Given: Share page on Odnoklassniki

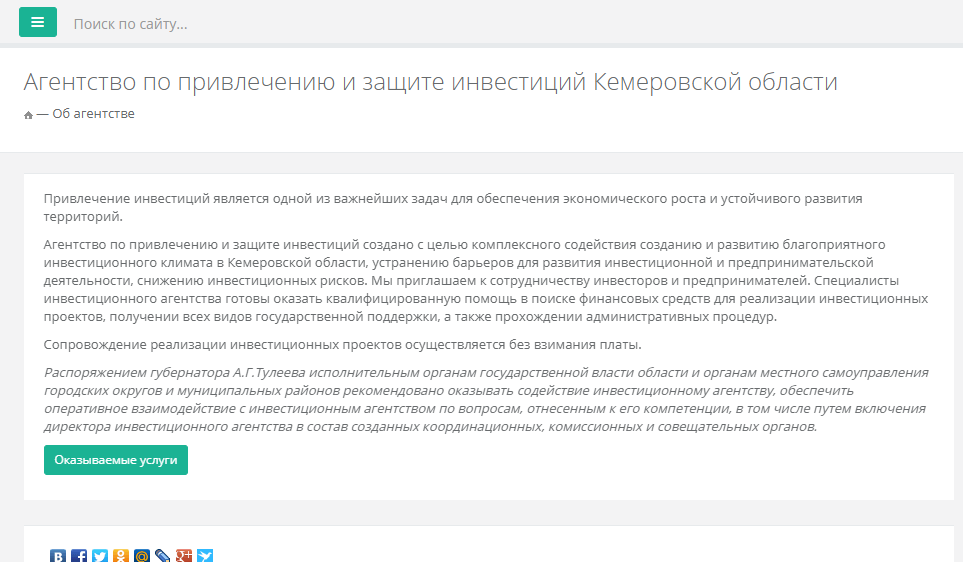Looking at the screenshot, I should (x=120, y=556).
